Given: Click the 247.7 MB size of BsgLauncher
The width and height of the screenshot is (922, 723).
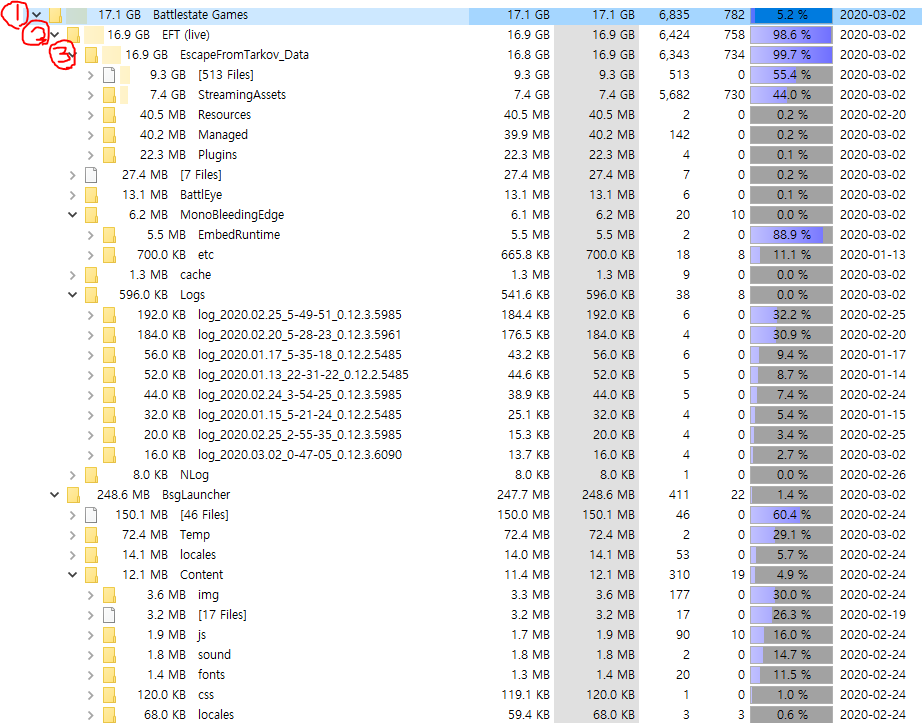Looking at the screenshot, I should pos(523,494).
